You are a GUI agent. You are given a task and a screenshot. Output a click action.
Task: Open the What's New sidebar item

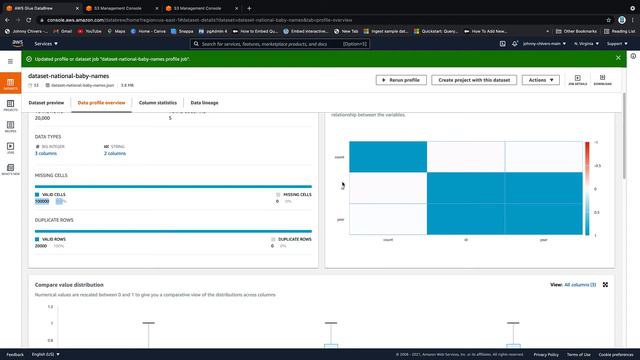pos(11,169)
